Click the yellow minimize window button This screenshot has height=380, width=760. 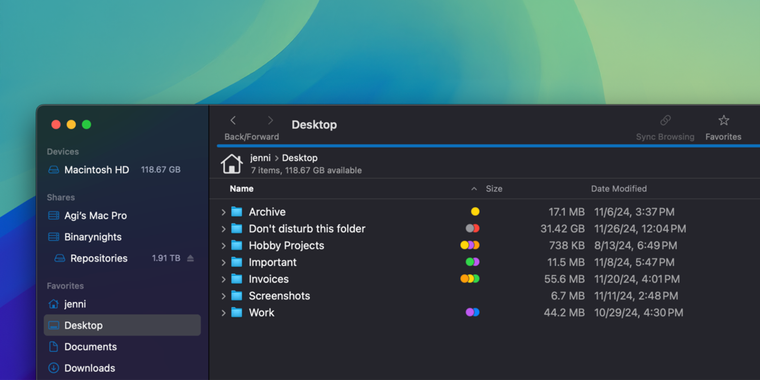coord(71,125)
